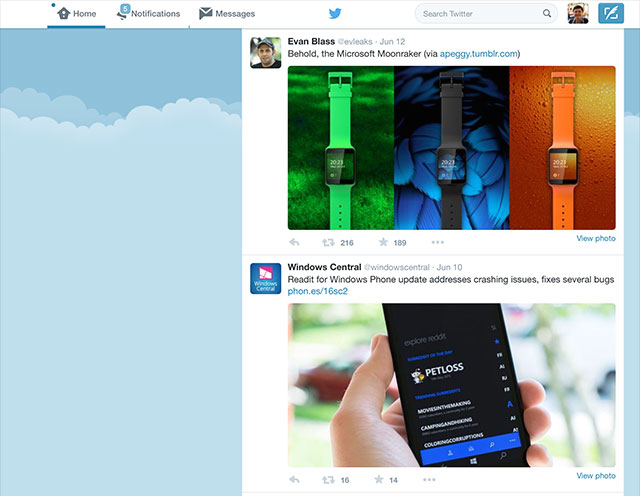Retweet Windows Central's tweet
This screenshot has height=496, width=640.
328,480
